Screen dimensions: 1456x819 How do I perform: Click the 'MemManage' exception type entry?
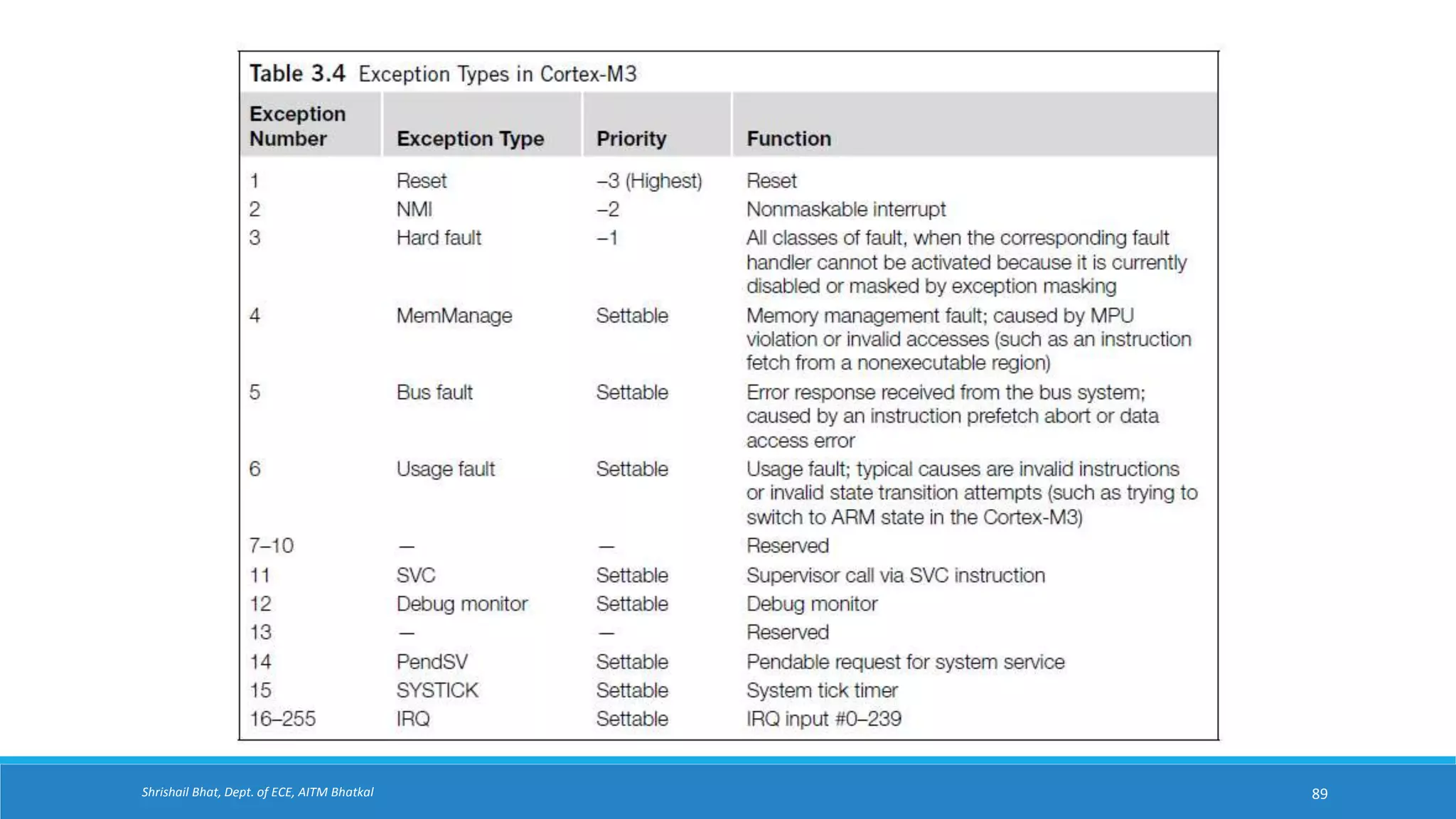[x=454, y=316]
